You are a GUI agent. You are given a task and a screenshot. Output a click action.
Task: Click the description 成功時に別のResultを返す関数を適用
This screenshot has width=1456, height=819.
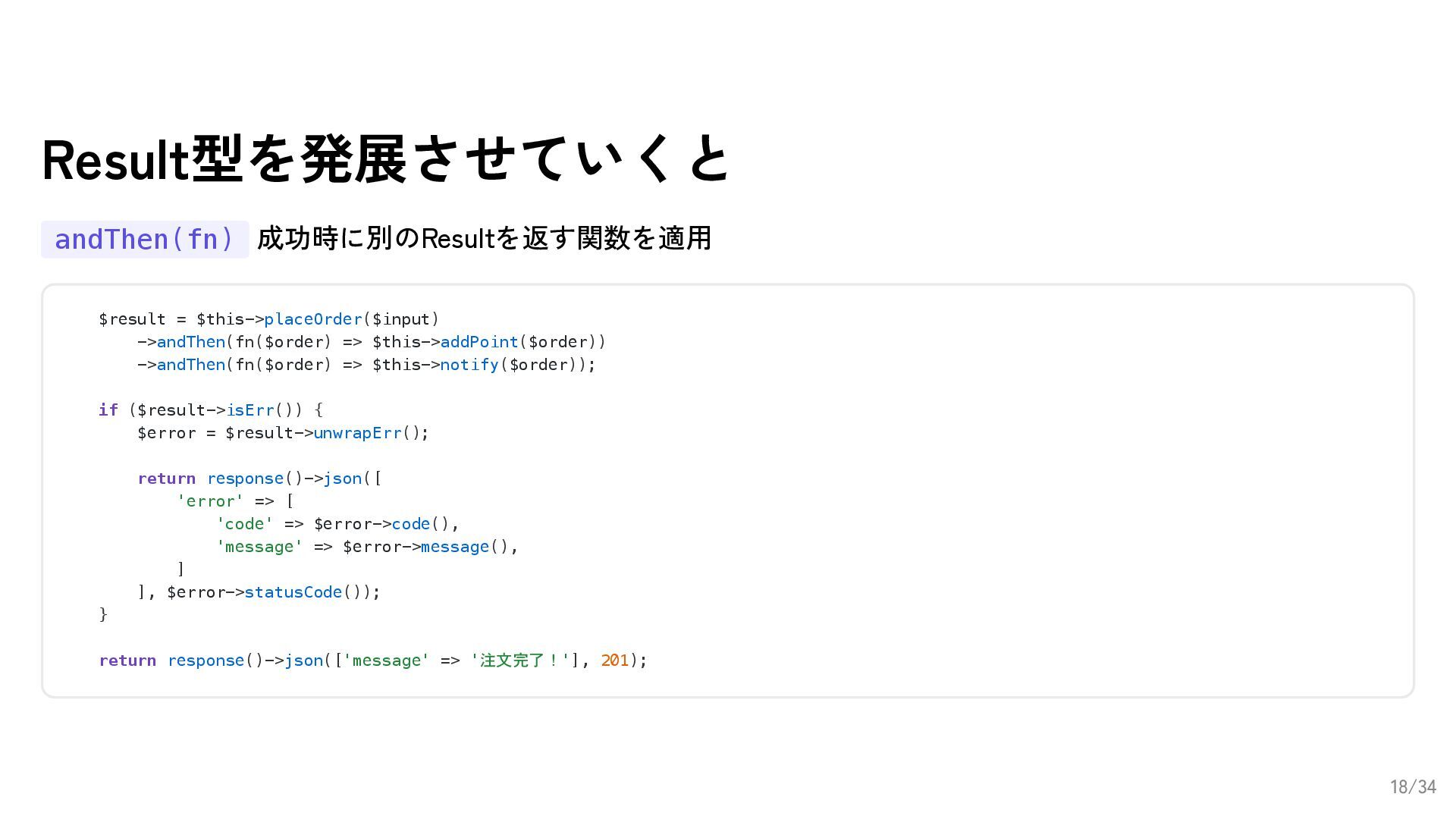(x=484, y=238)
